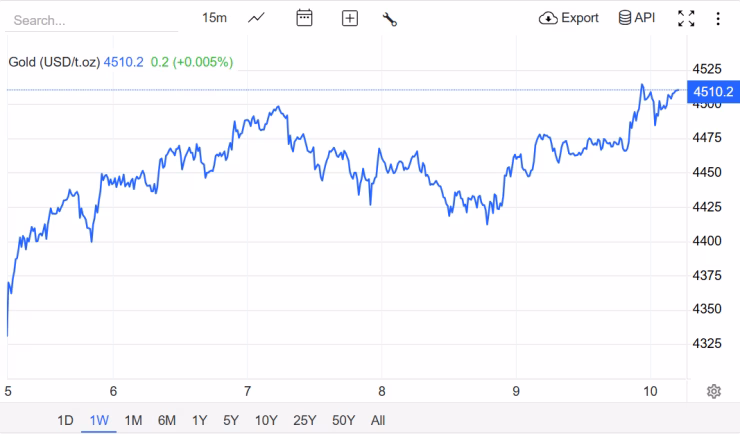
Task: Click the add comparison plus icon
Action: coord(349,18)
